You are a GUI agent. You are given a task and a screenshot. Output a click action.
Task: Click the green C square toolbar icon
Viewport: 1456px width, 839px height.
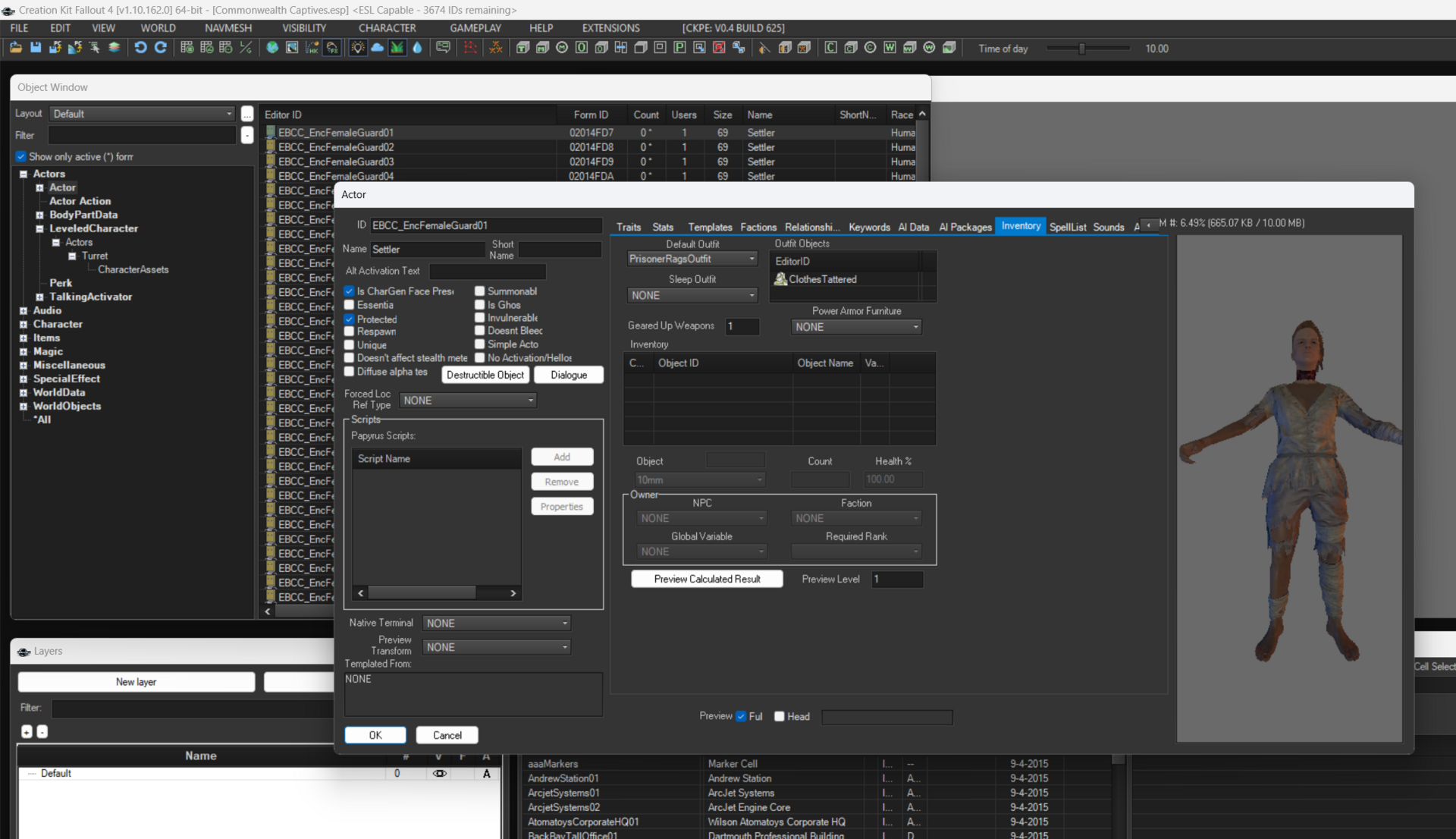click(x=831, y=48)
